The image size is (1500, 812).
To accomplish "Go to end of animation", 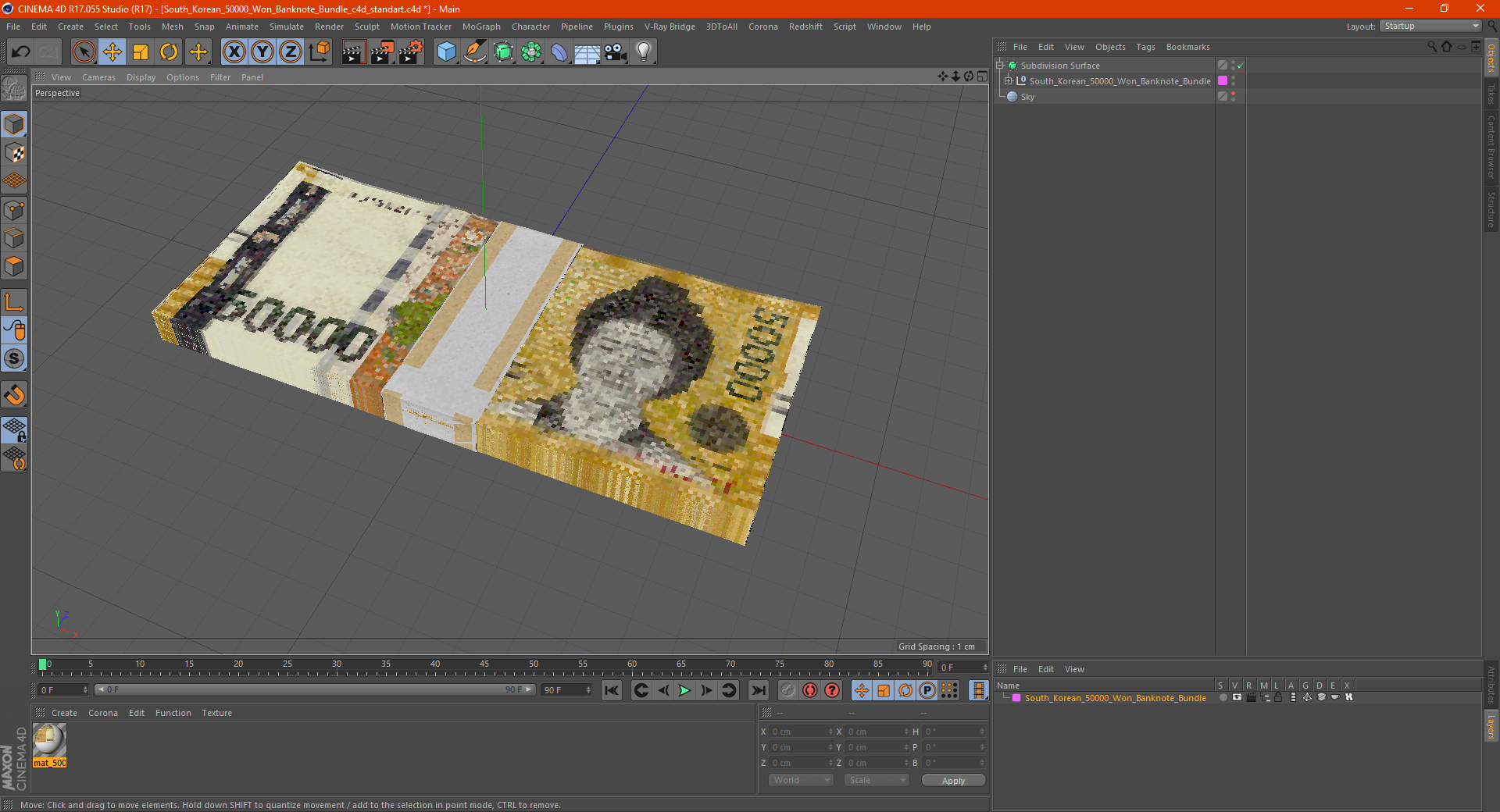I will click(x=758, y=690).
